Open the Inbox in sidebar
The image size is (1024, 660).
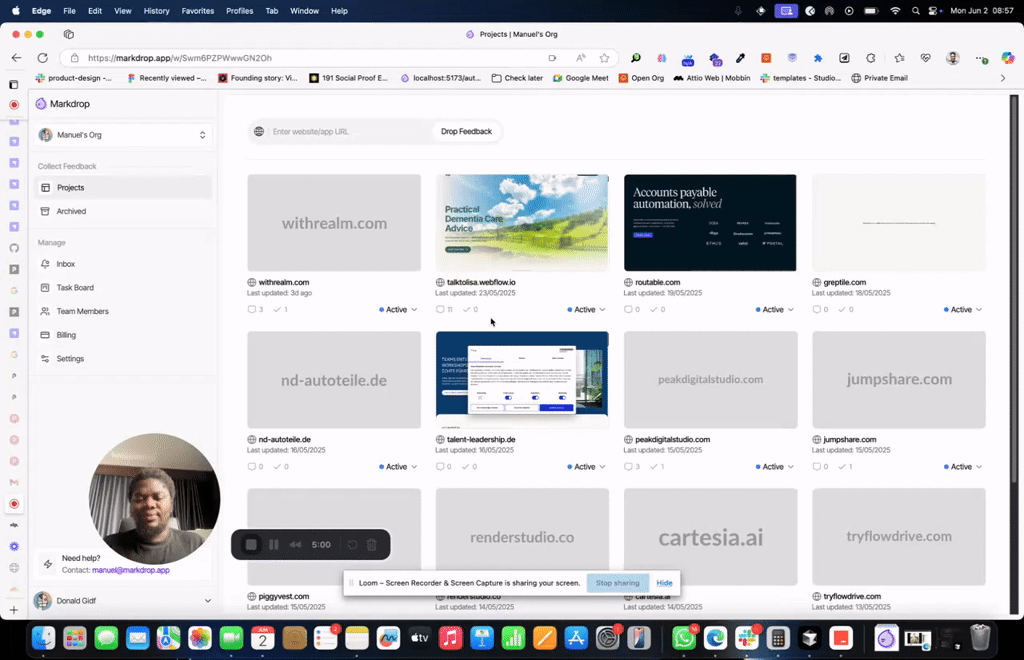pos(123,264)
